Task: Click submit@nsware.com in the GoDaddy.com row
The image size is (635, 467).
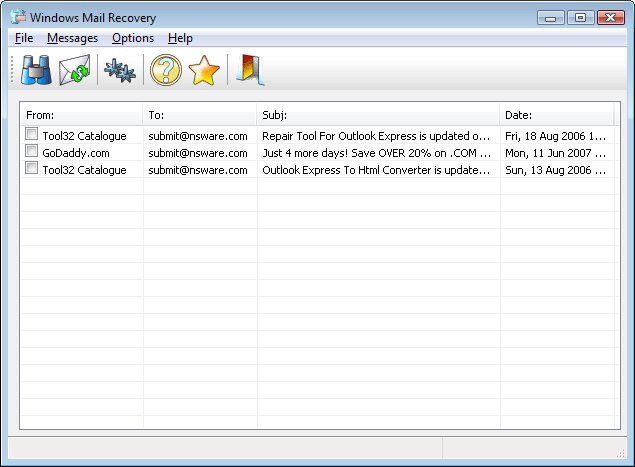Action: click(198, 153)
